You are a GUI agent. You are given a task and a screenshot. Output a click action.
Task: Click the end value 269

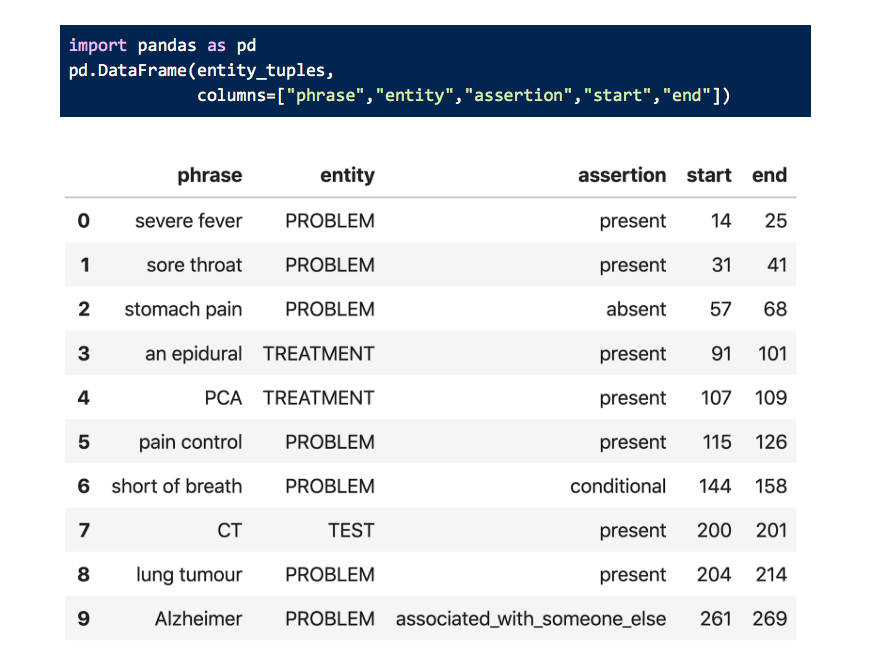click(x=769, y=619)
